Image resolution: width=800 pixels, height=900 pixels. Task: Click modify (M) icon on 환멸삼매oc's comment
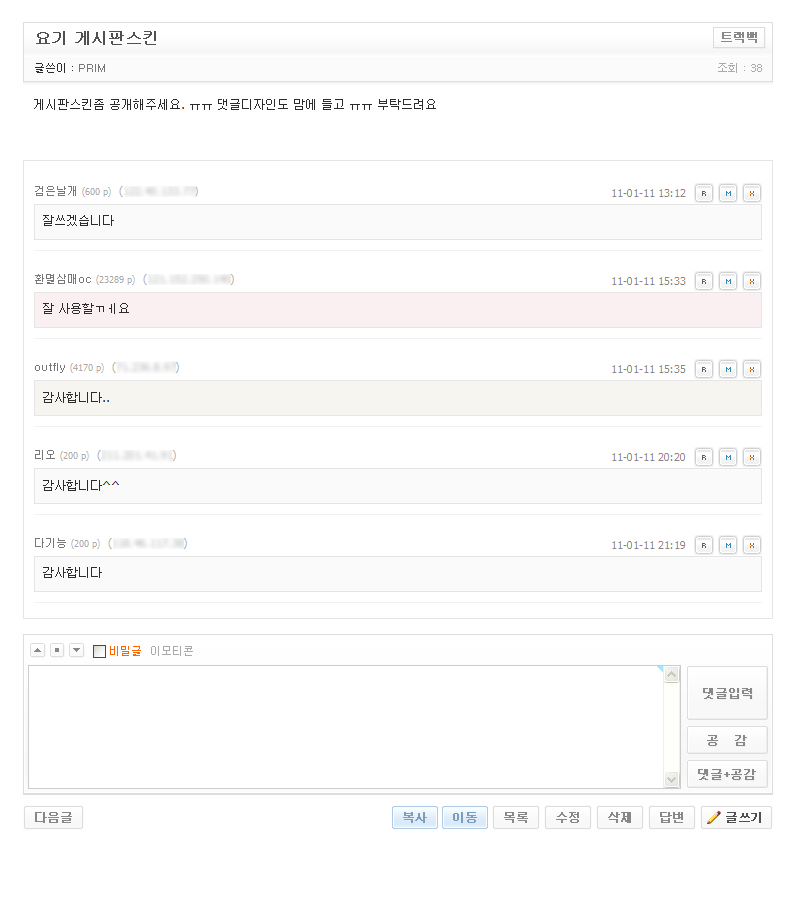(x=728, y=281)
